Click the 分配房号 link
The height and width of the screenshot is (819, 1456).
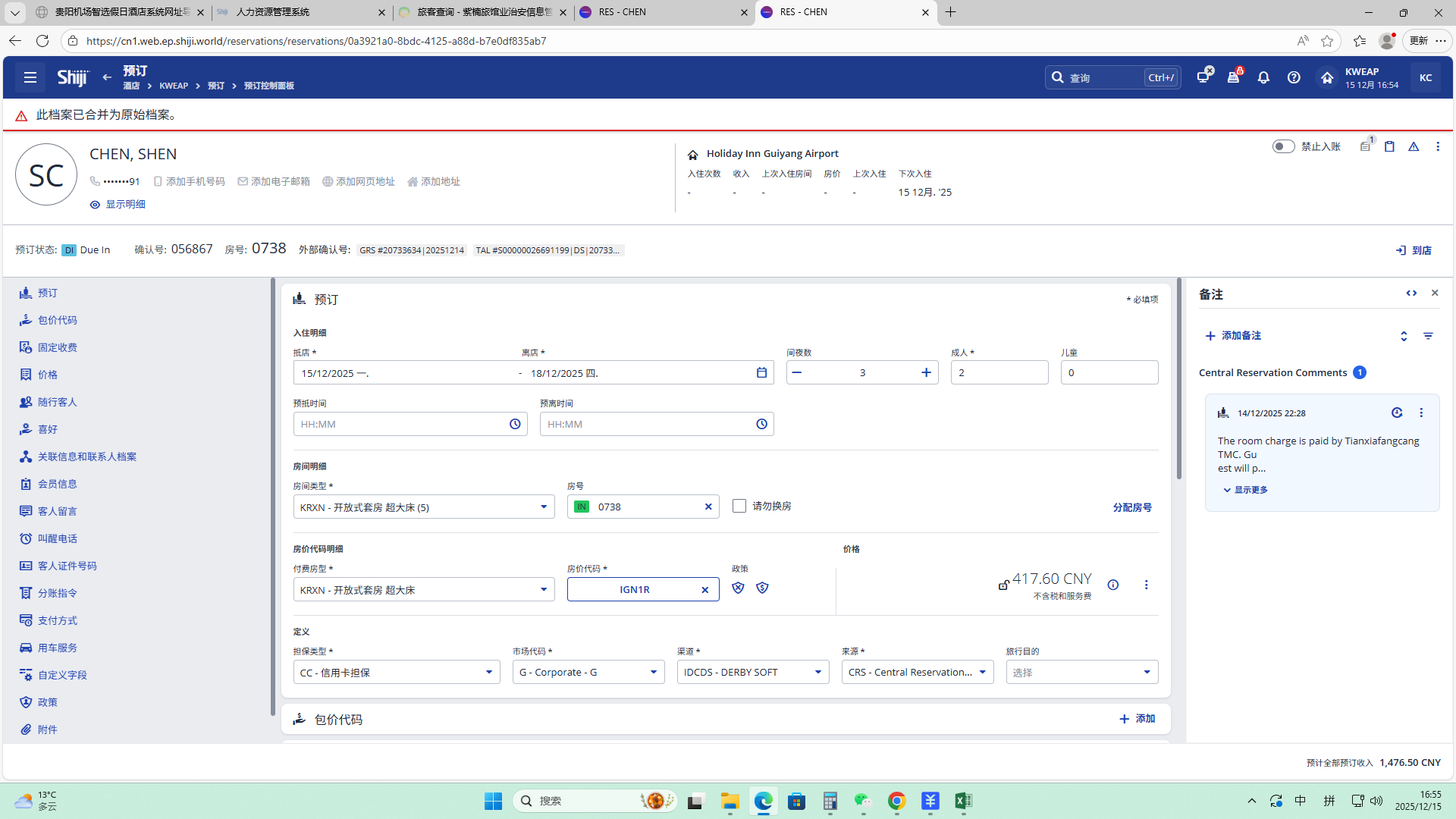point(1131,507)
